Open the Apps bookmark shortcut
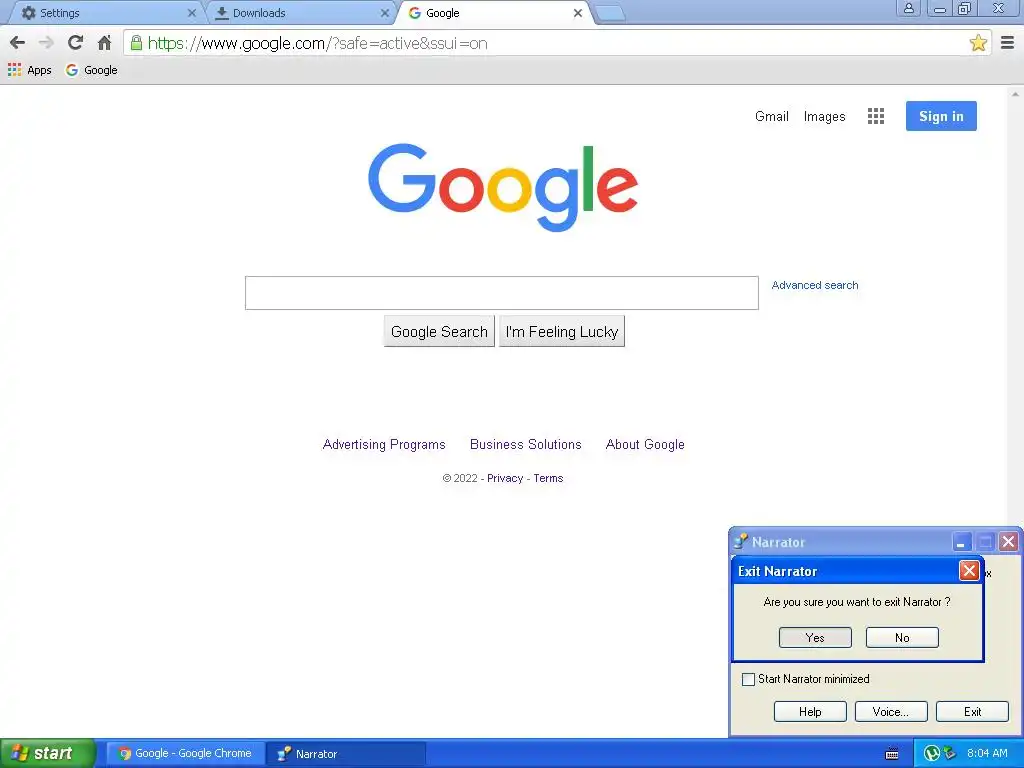The image size is (1024, 768). pos(29,70)
